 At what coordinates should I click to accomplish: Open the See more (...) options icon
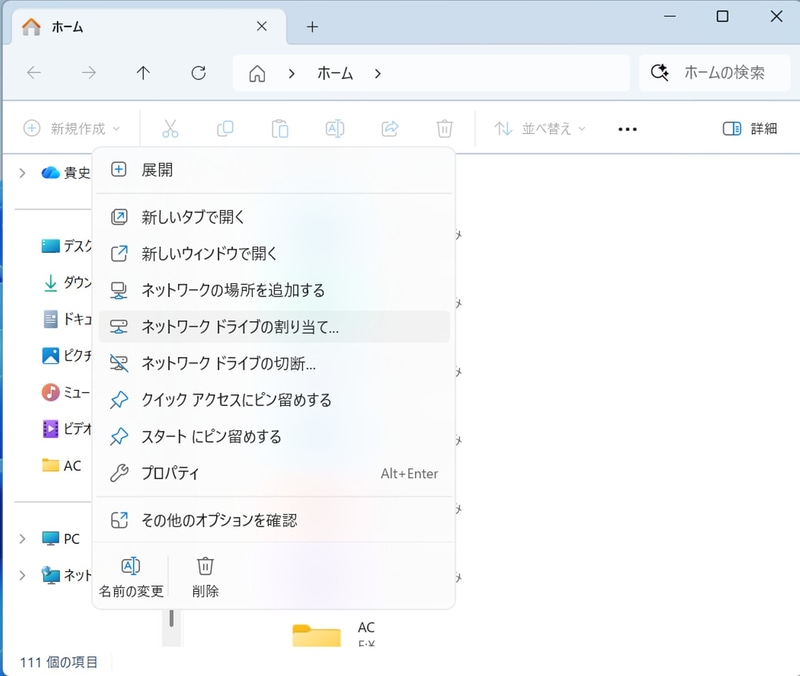(627, 128)
